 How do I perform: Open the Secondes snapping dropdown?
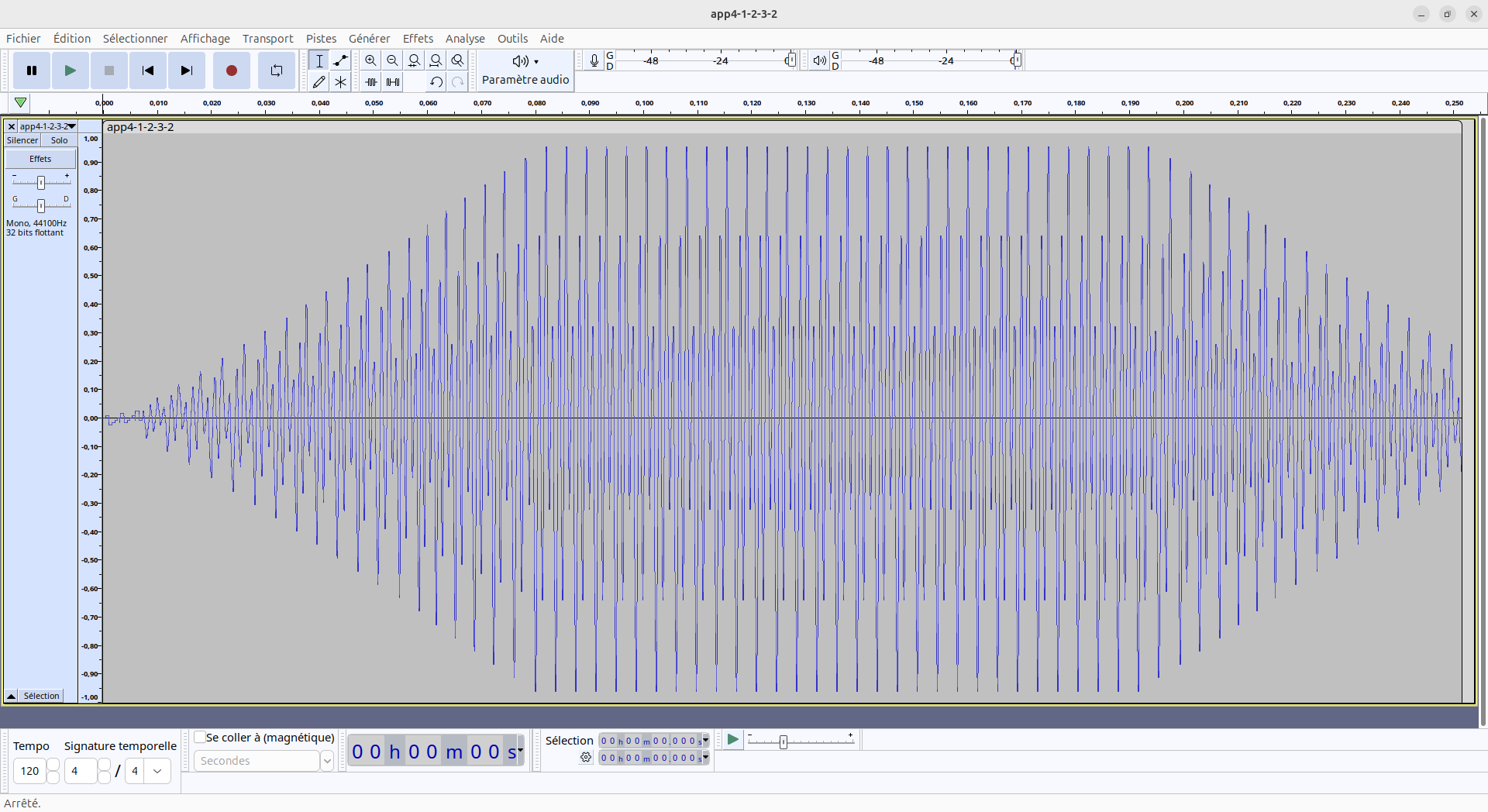[326, 761]
